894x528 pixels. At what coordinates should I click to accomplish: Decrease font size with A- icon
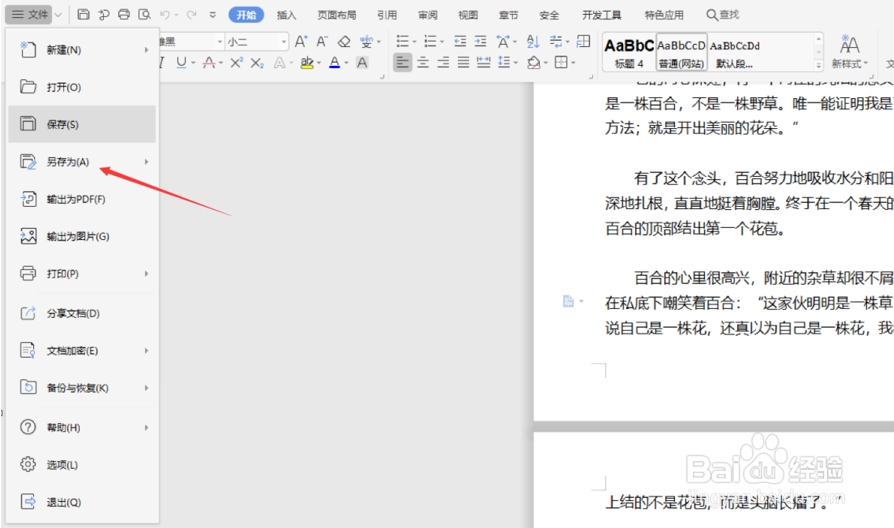pos(322,42)
